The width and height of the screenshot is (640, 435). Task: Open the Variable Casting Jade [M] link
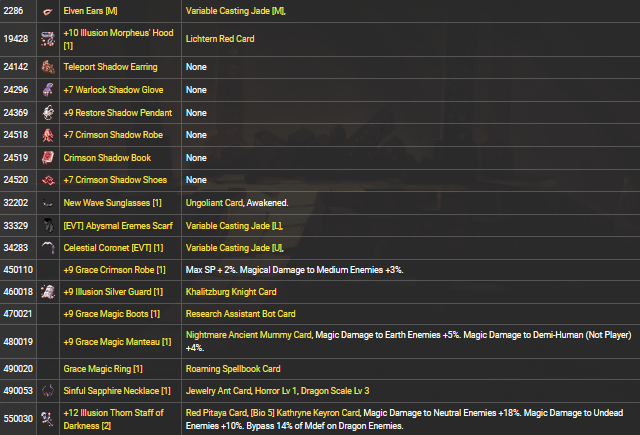(235, 11)
